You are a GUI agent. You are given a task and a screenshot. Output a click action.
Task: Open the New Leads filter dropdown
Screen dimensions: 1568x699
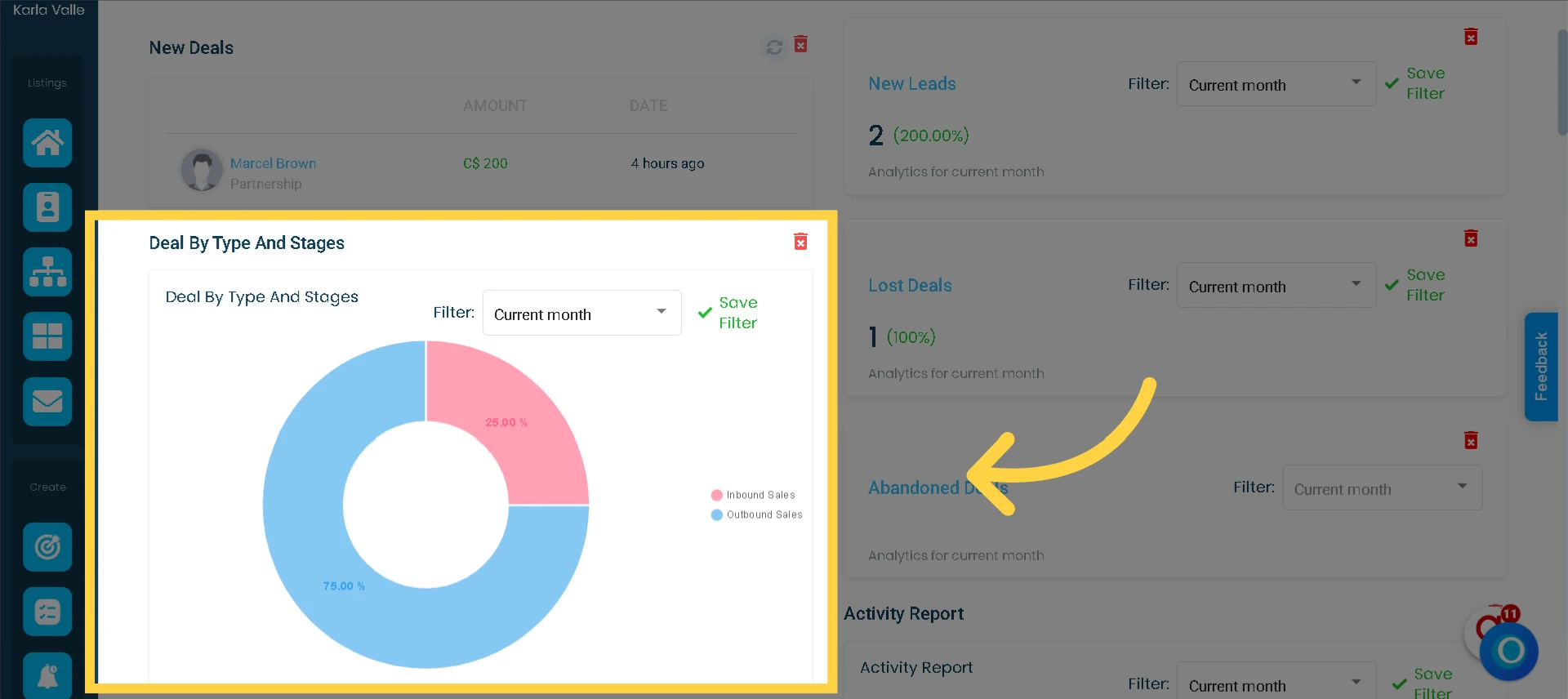pos(1276,84)
